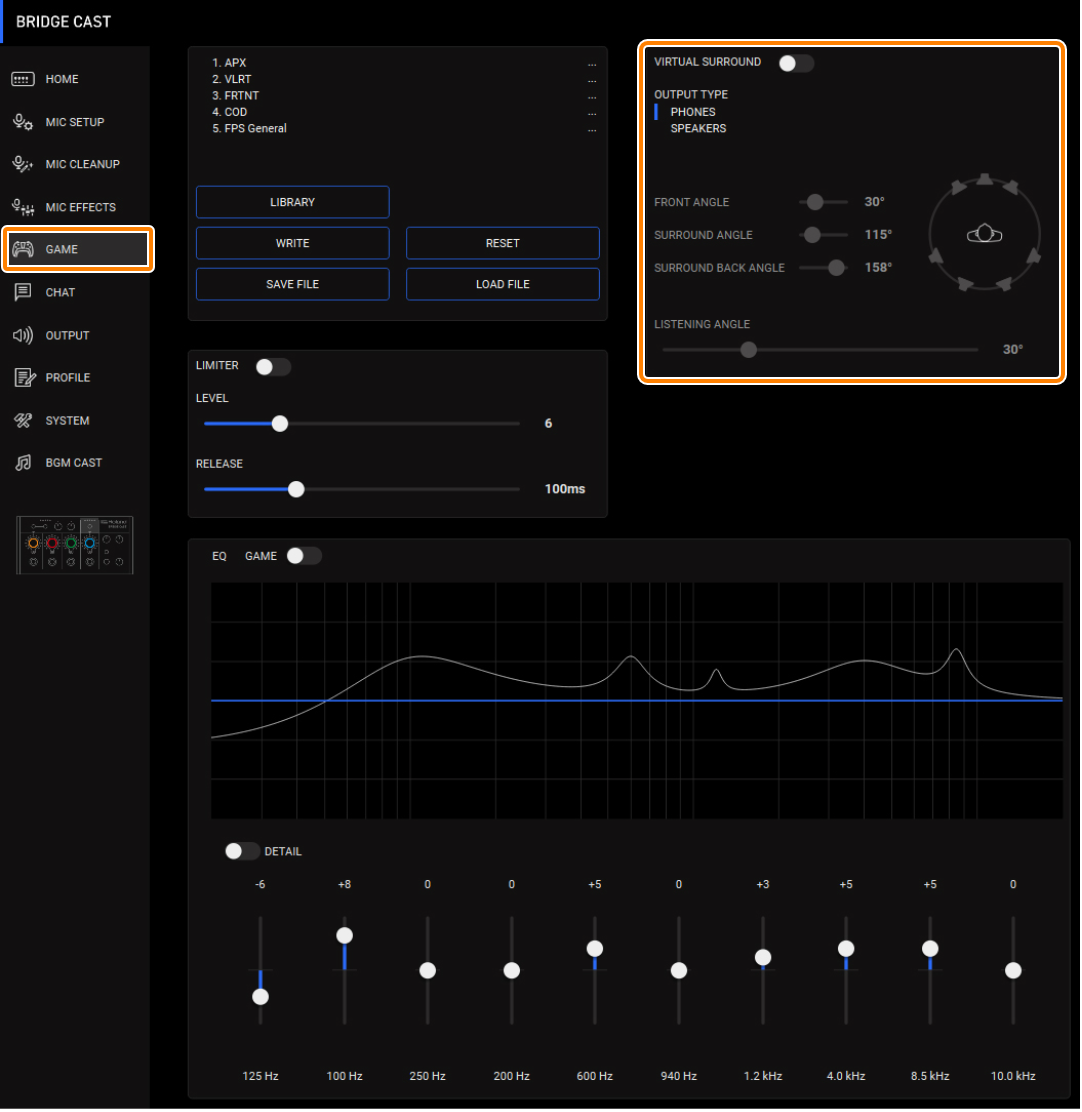Click the listener head icon in surround circle
This screenshot has height=1112, width=1082.
985,233
